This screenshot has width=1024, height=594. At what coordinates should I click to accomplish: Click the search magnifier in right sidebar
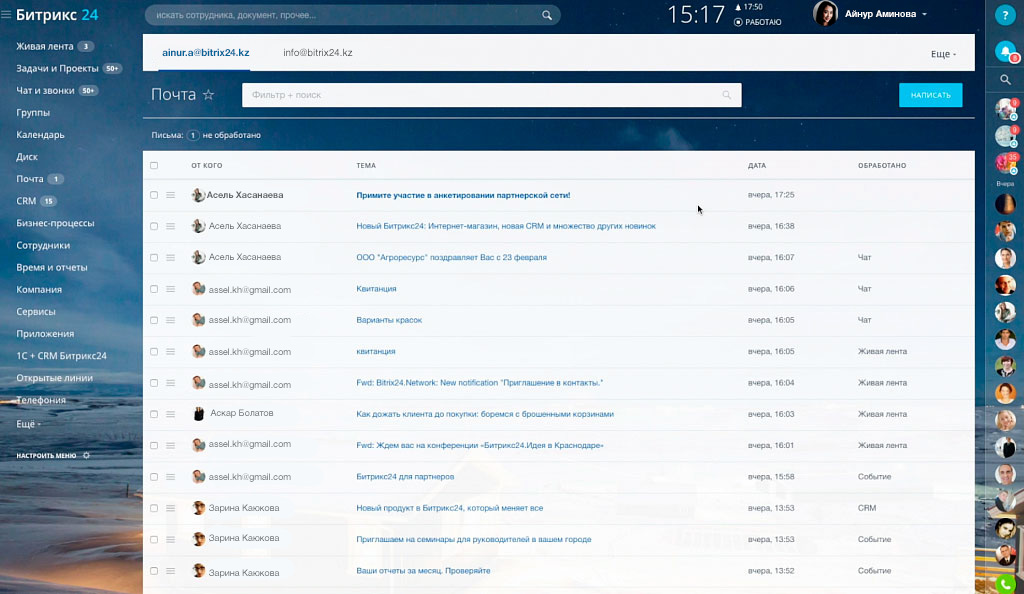click(1005, 79)
